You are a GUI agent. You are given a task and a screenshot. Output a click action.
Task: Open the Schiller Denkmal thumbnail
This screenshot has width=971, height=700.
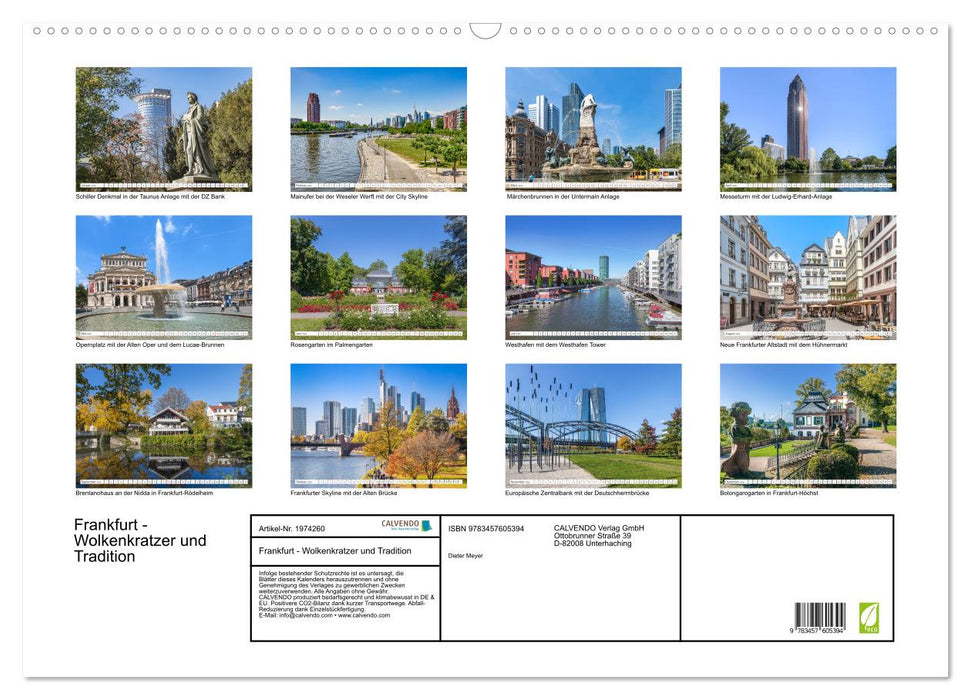point(164,128)
